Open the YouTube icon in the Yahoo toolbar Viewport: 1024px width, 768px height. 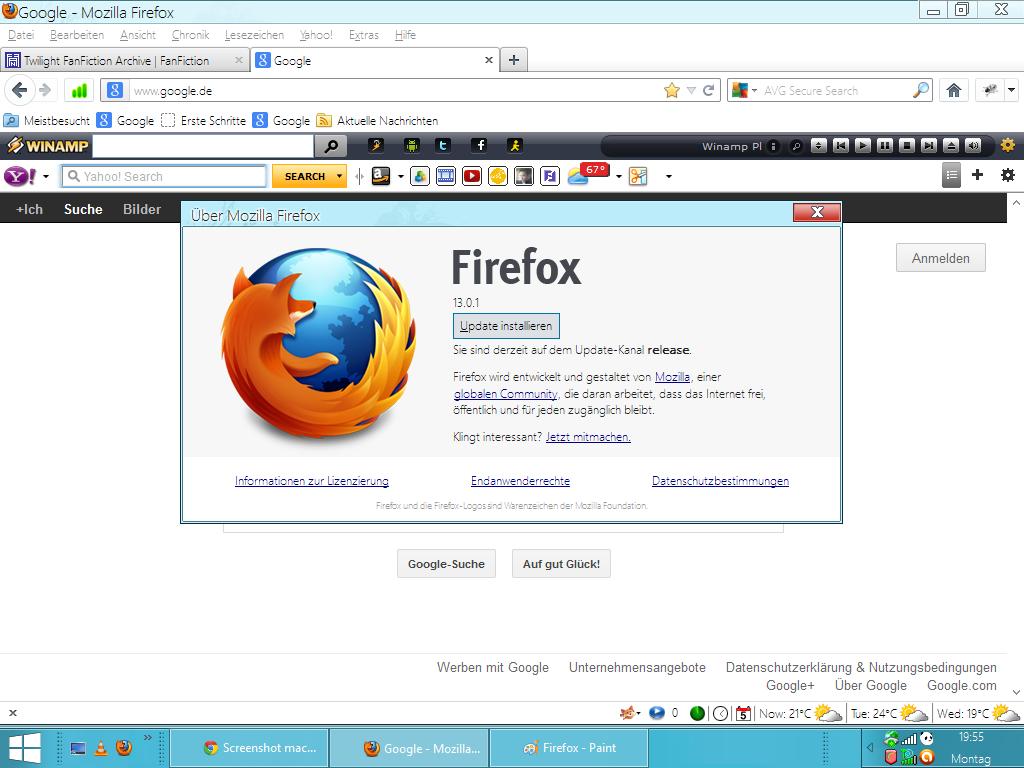click(472, 176)
